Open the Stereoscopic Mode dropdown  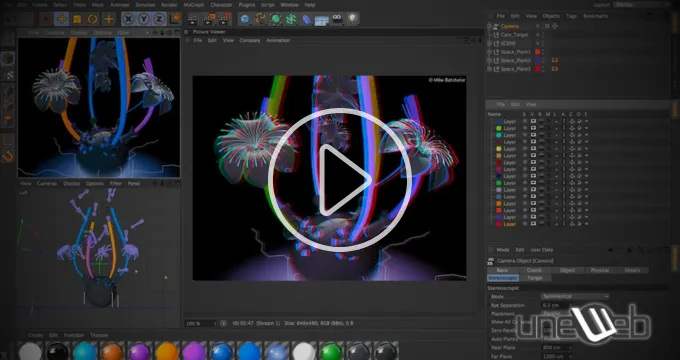tap(575, 296)
